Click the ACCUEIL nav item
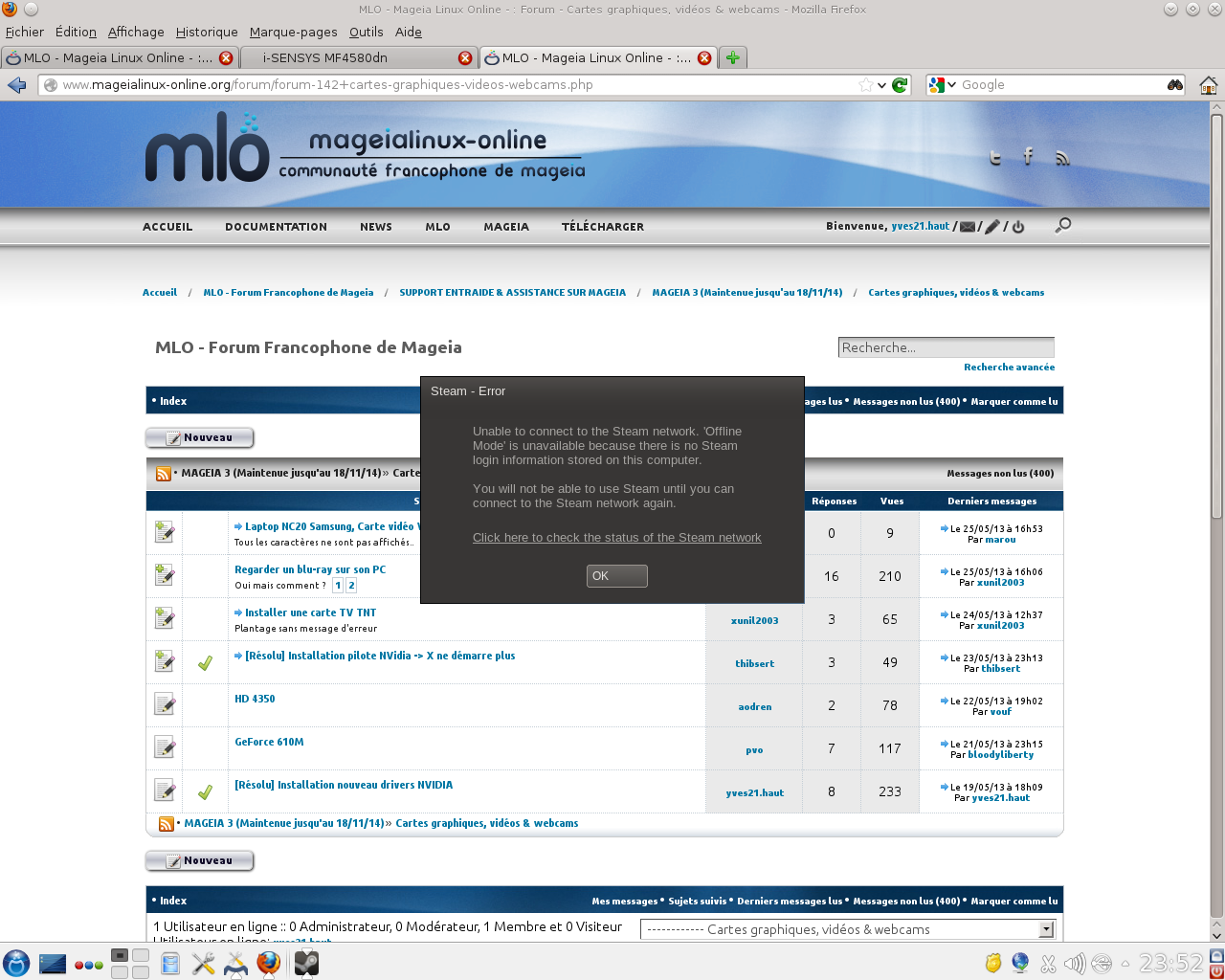The image size is (1225, 980). (167, 227)
